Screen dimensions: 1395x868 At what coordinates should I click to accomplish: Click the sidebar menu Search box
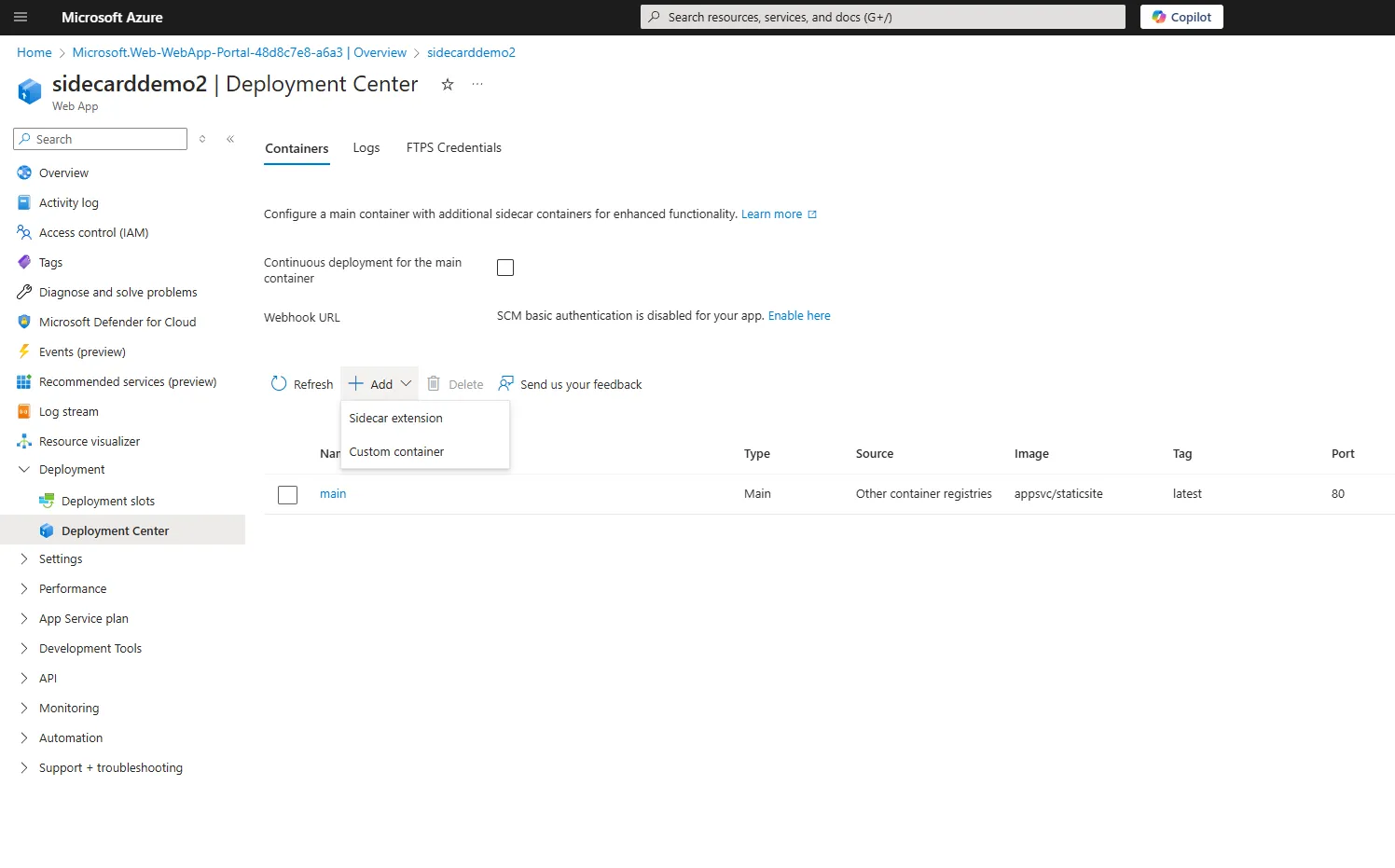pos(101,139)
